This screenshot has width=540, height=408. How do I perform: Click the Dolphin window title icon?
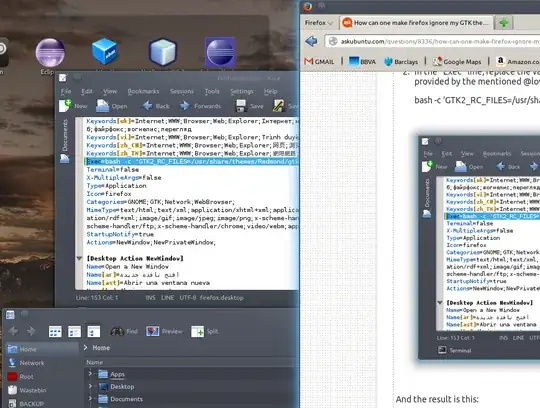tap(10, 314)
